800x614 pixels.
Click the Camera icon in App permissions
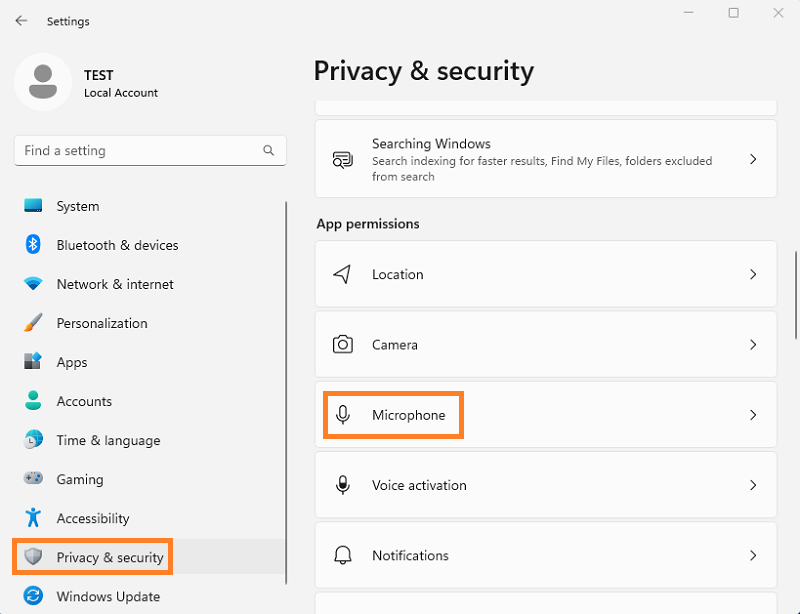tap(343, 345)
